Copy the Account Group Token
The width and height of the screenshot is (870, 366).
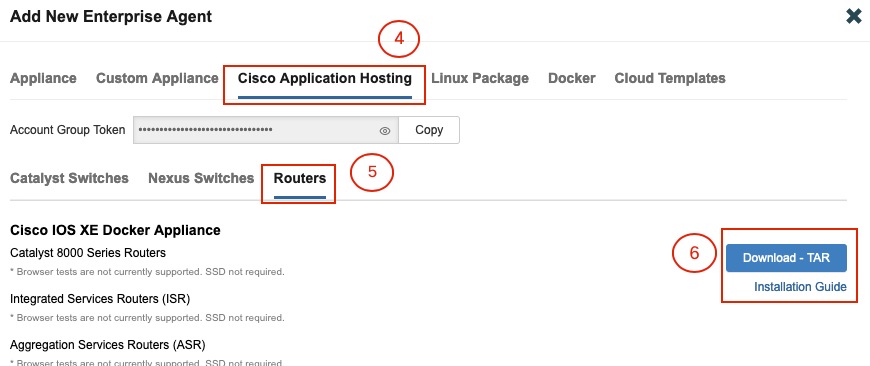429,130
